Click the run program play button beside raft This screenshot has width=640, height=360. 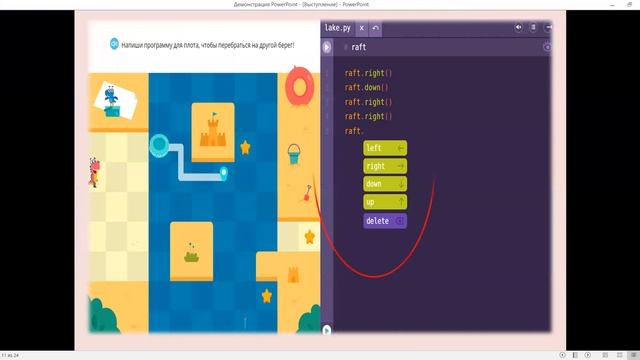pos(327,47)
